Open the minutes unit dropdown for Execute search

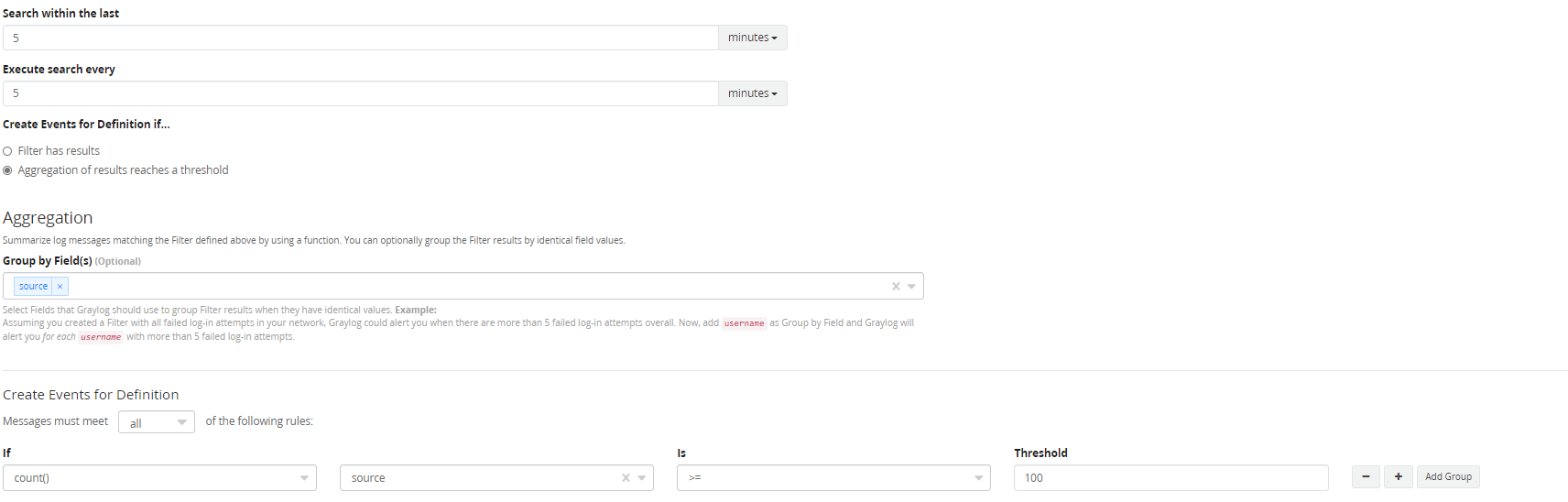(x=752, y=93)
